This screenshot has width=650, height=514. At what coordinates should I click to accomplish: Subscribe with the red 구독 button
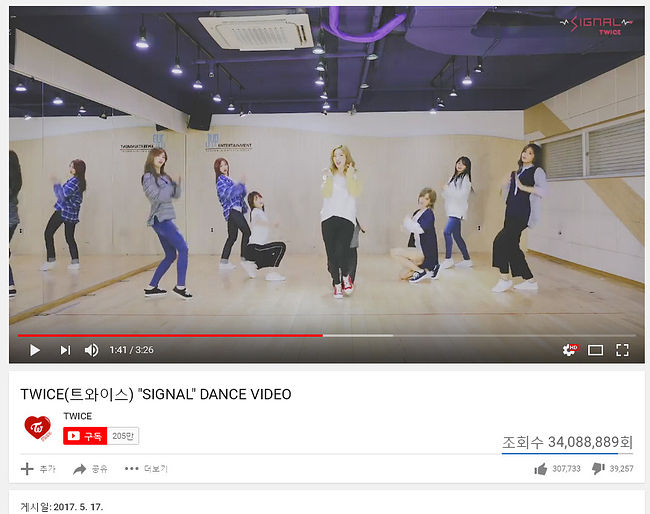click(85, 436)
